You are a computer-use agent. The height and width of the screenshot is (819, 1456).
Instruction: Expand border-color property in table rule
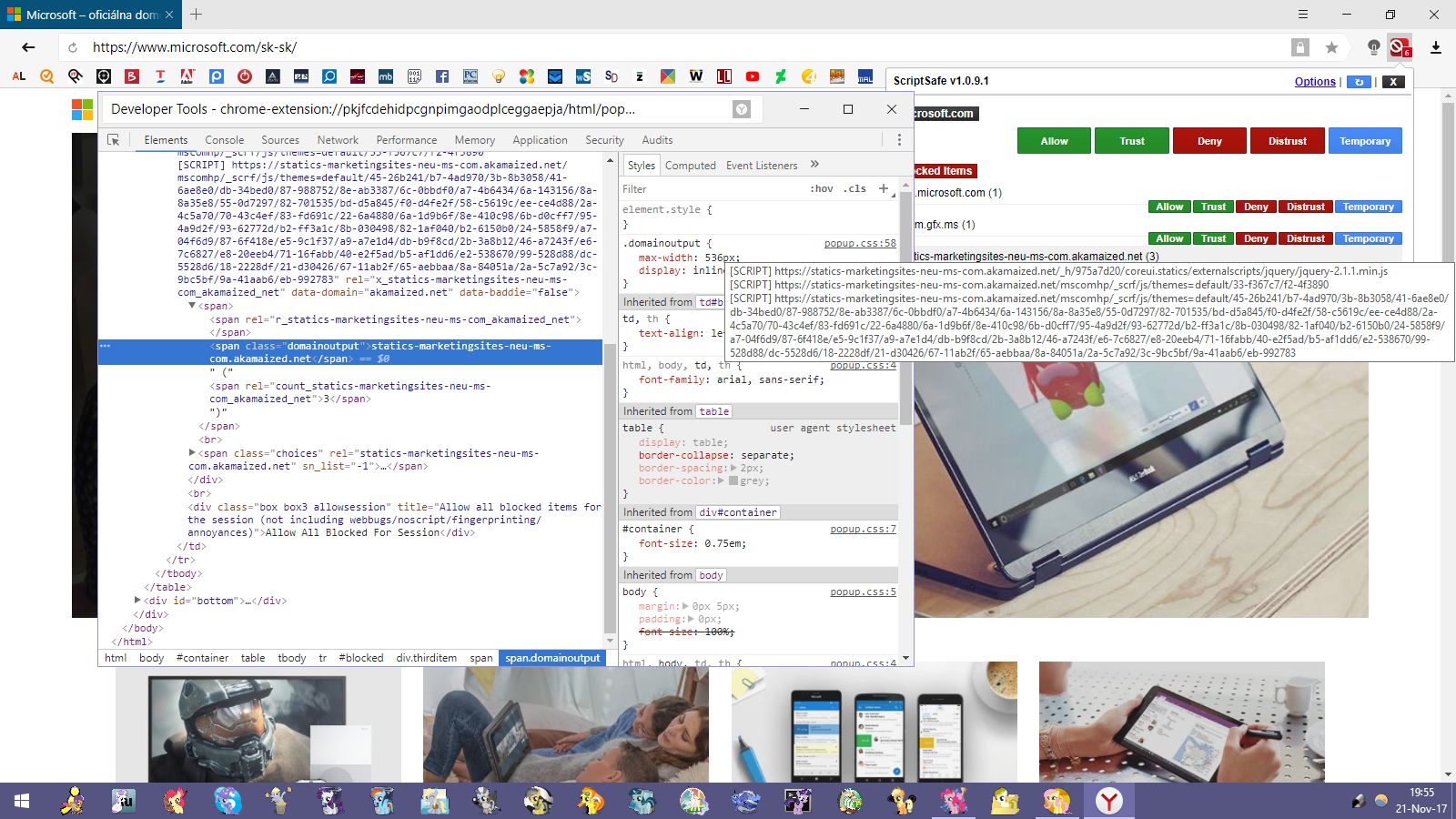click(722, 480)
